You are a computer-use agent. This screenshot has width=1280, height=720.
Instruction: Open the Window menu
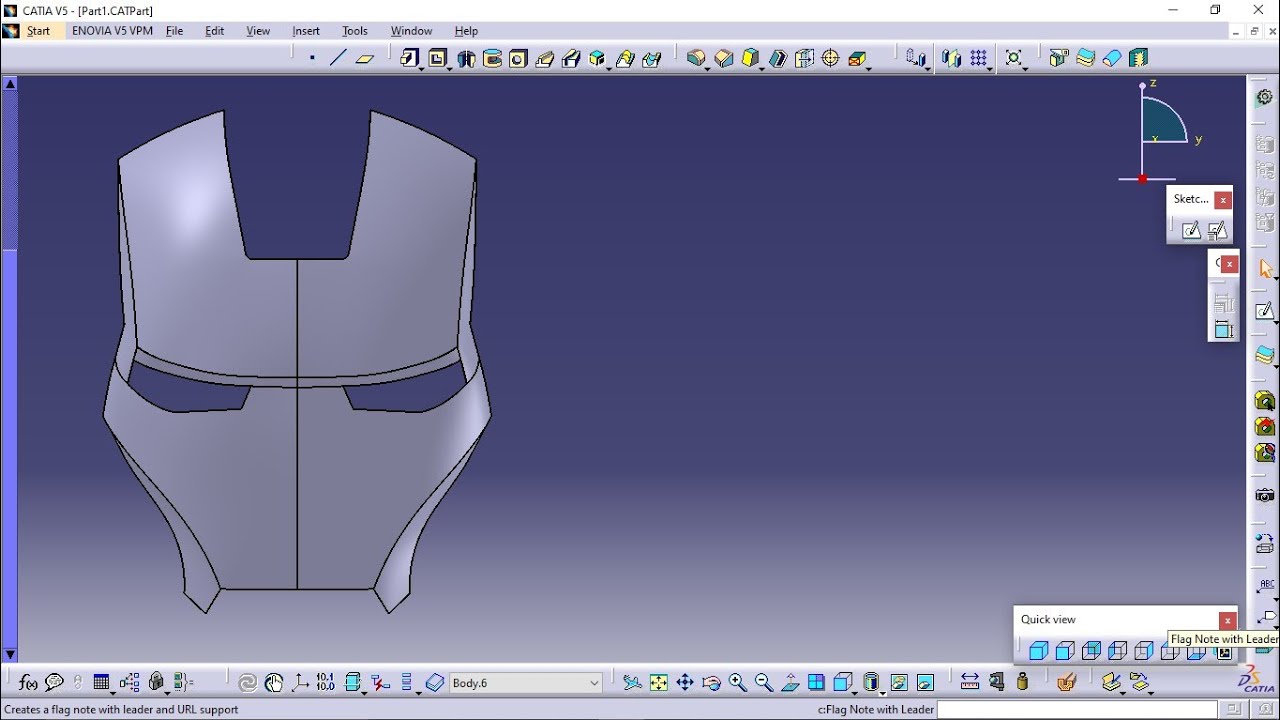click(411, 31)
